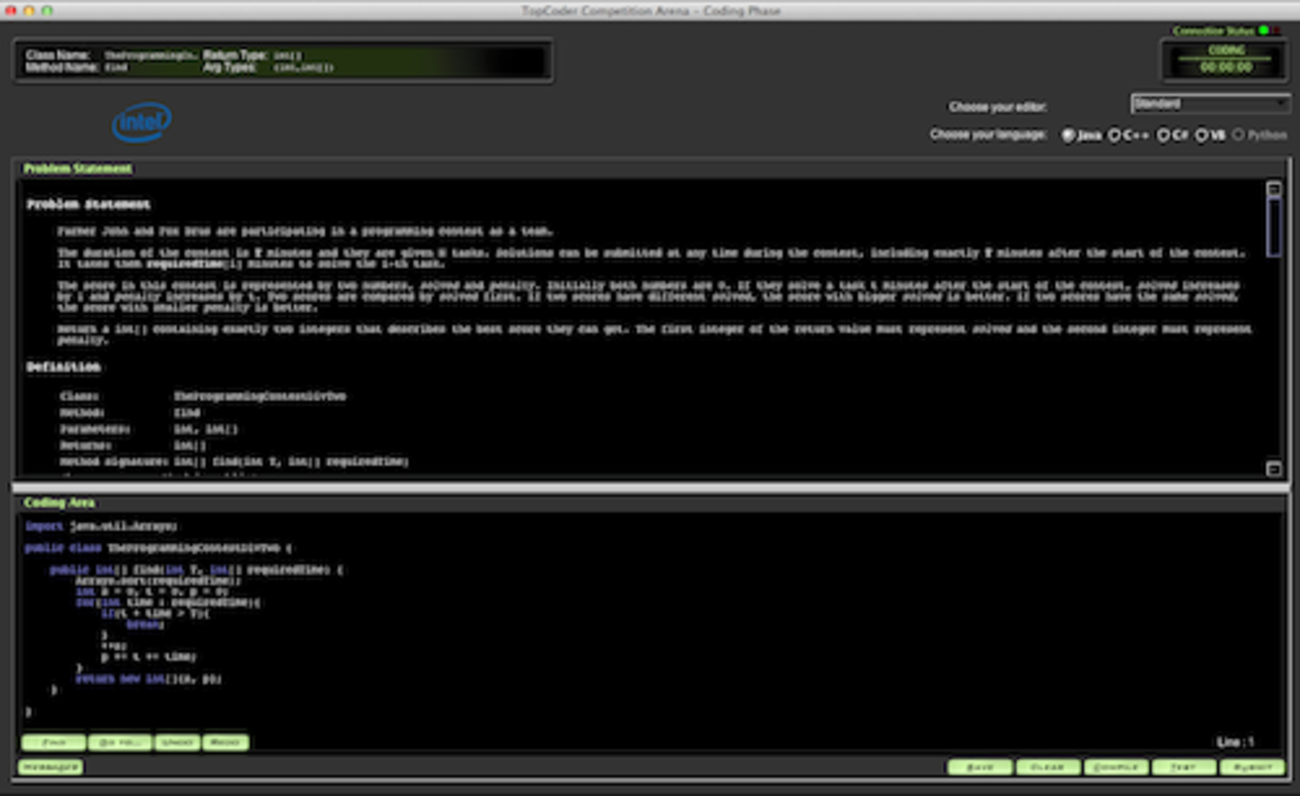Click the return statement line in code
This screenshot has width=1300, height=796.
148,679
